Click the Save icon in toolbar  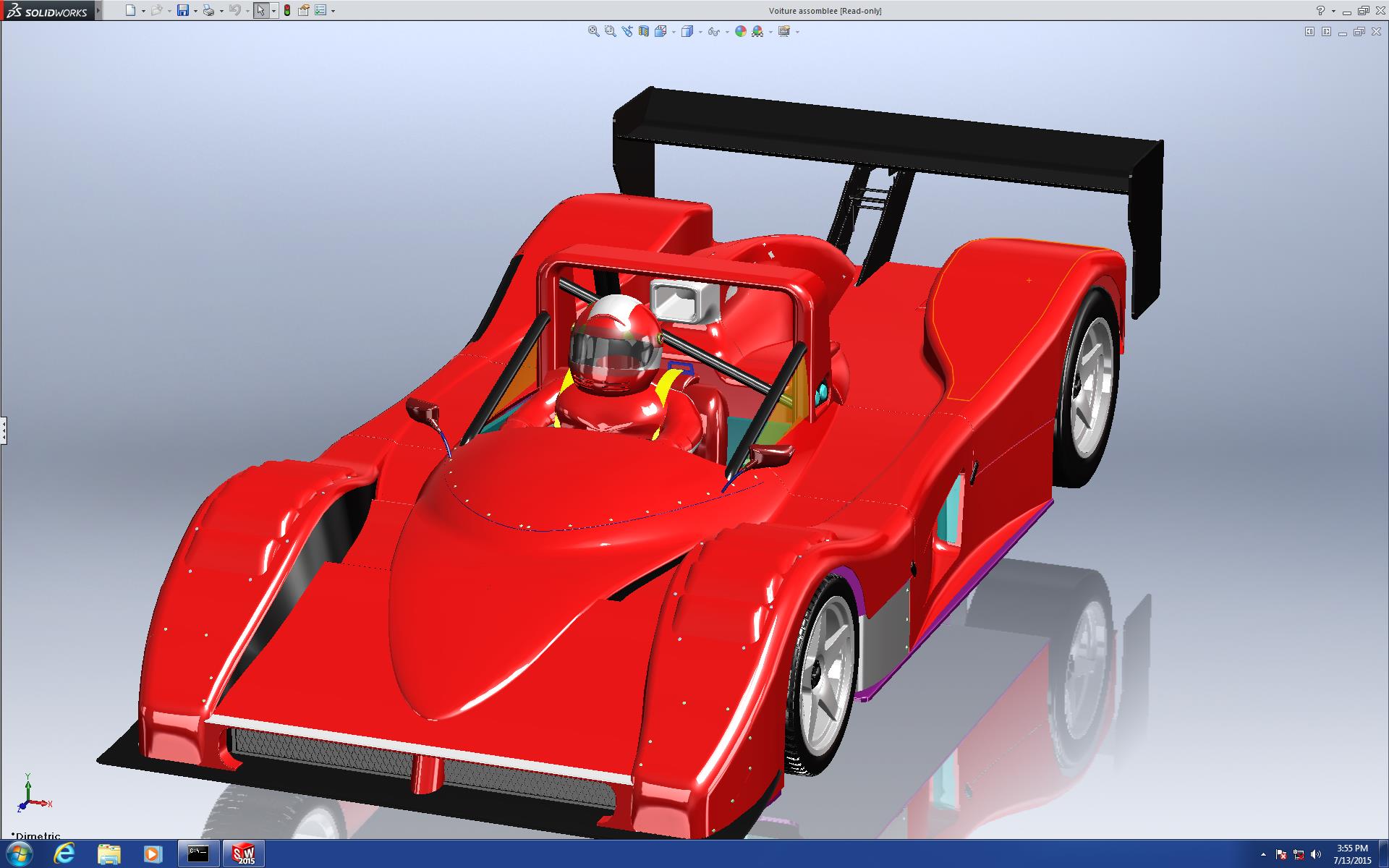(x=183, y=10)
